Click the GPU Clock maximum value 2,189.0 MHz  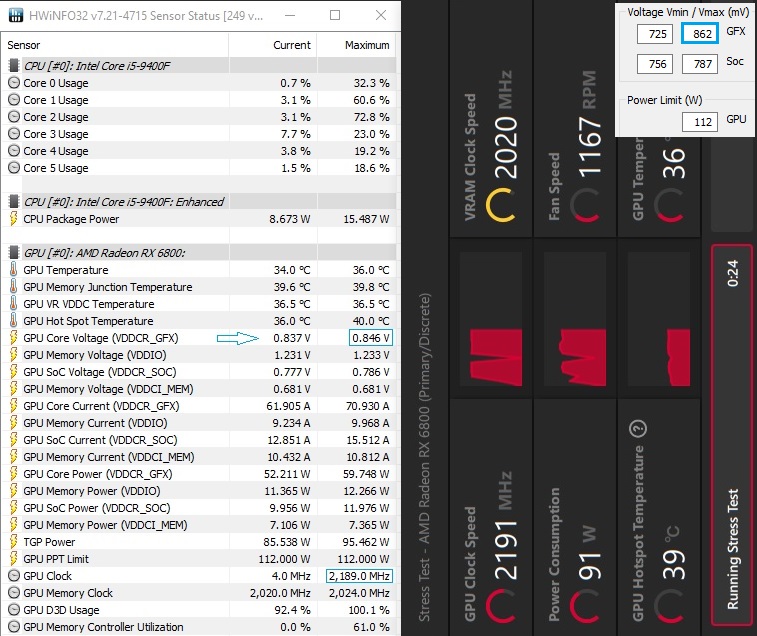(359, 576)
